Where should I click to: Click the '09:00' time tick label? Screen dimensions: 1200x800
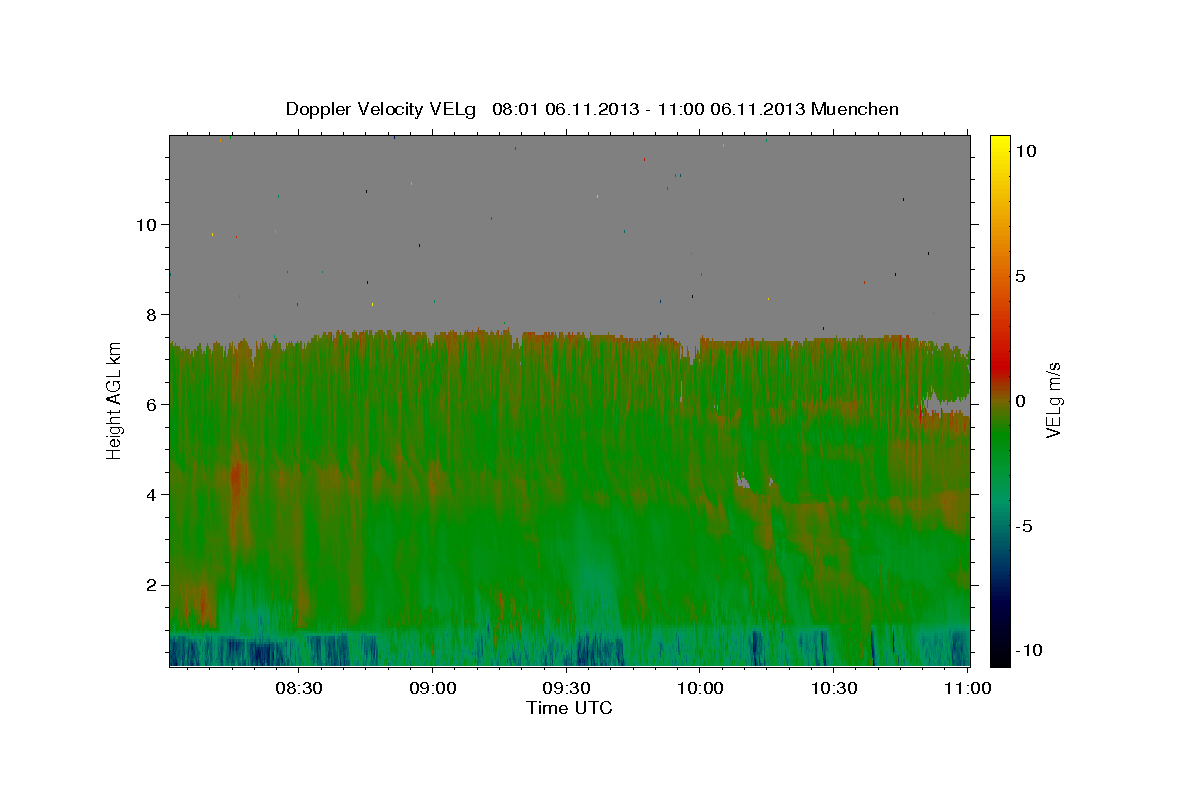[x=432, y=688]
